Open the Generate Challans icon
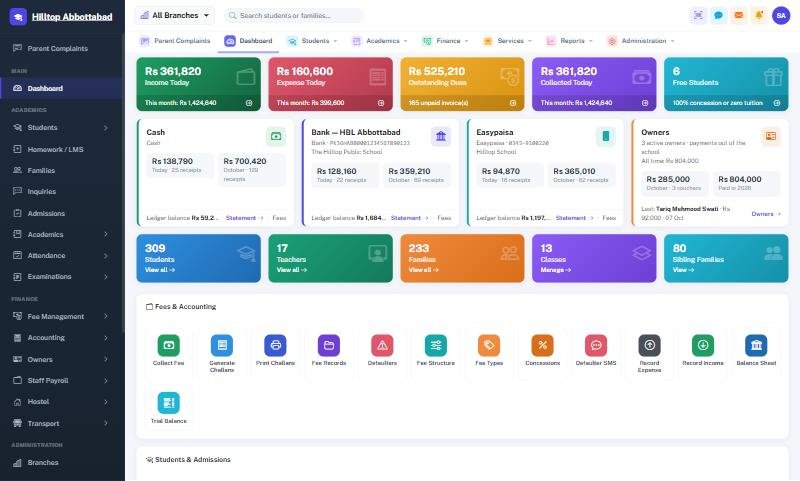This screenshot has height=481, width=800. point(222,345)
